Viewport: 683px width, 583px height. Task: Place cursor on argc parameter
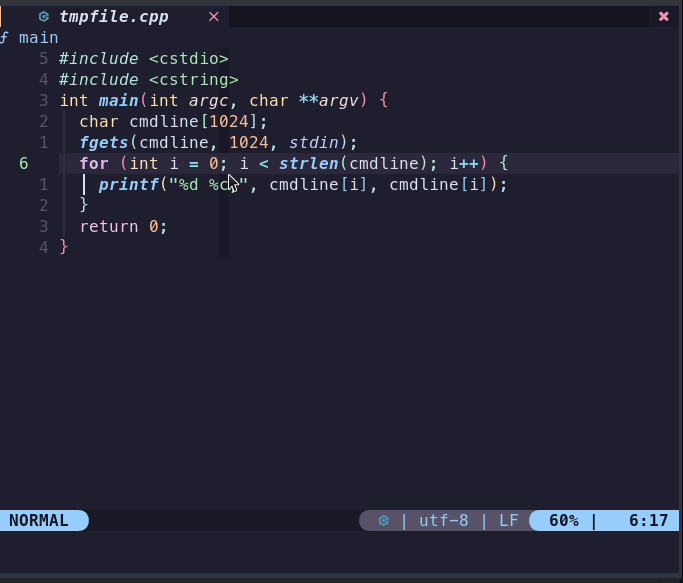(208, 101)
